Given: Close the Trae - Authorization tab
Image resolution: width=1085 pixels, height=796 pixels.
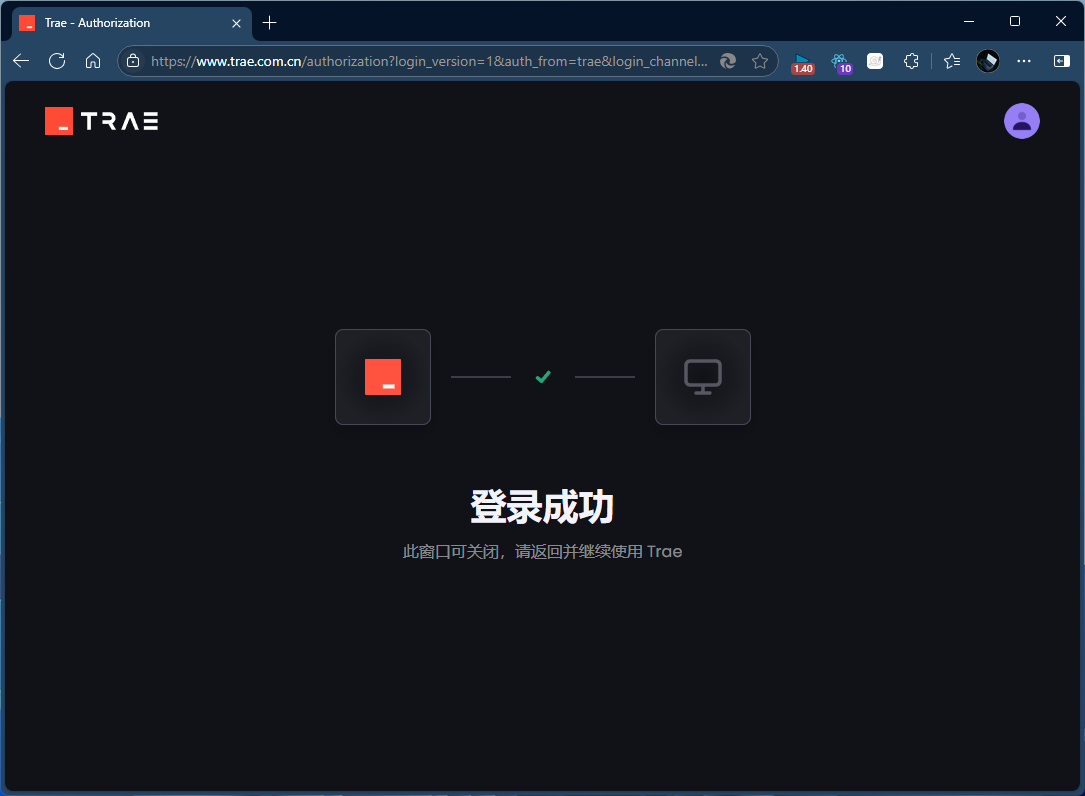Looking at the screenshot, I should coord(237,23).
